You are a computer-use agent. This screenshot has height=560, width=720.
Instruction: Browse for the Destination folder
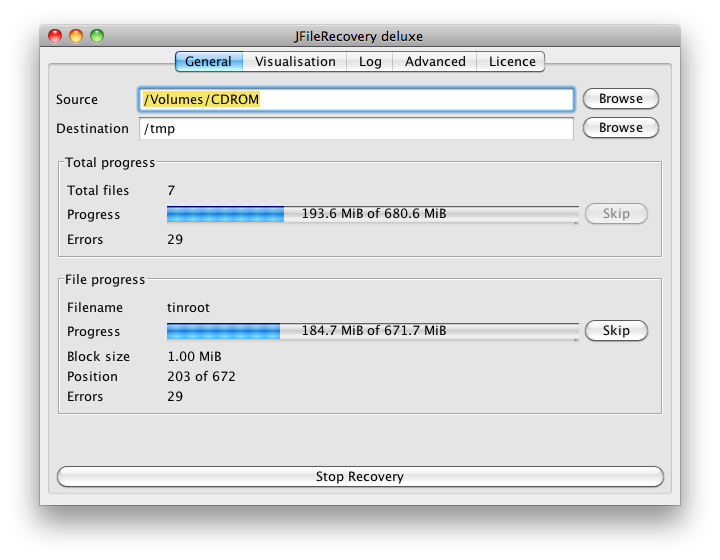(x=620, y=128)
